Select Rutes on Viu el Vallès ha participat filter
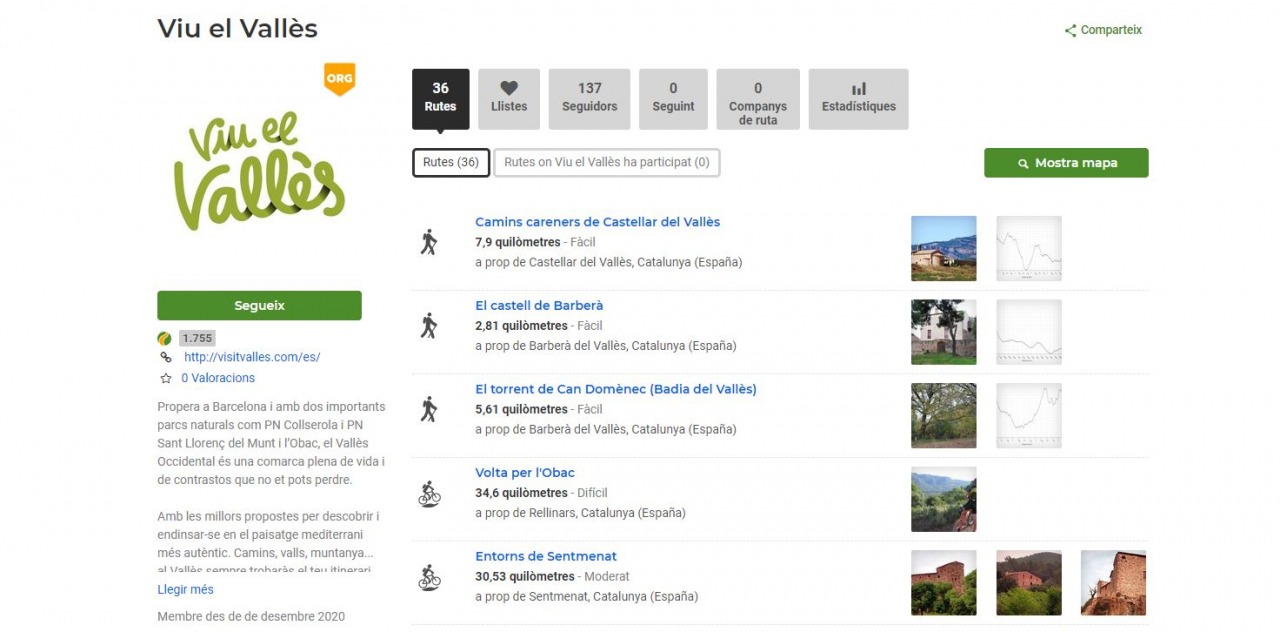Viewport: 1280px width, 632px height. click(607, 163)
